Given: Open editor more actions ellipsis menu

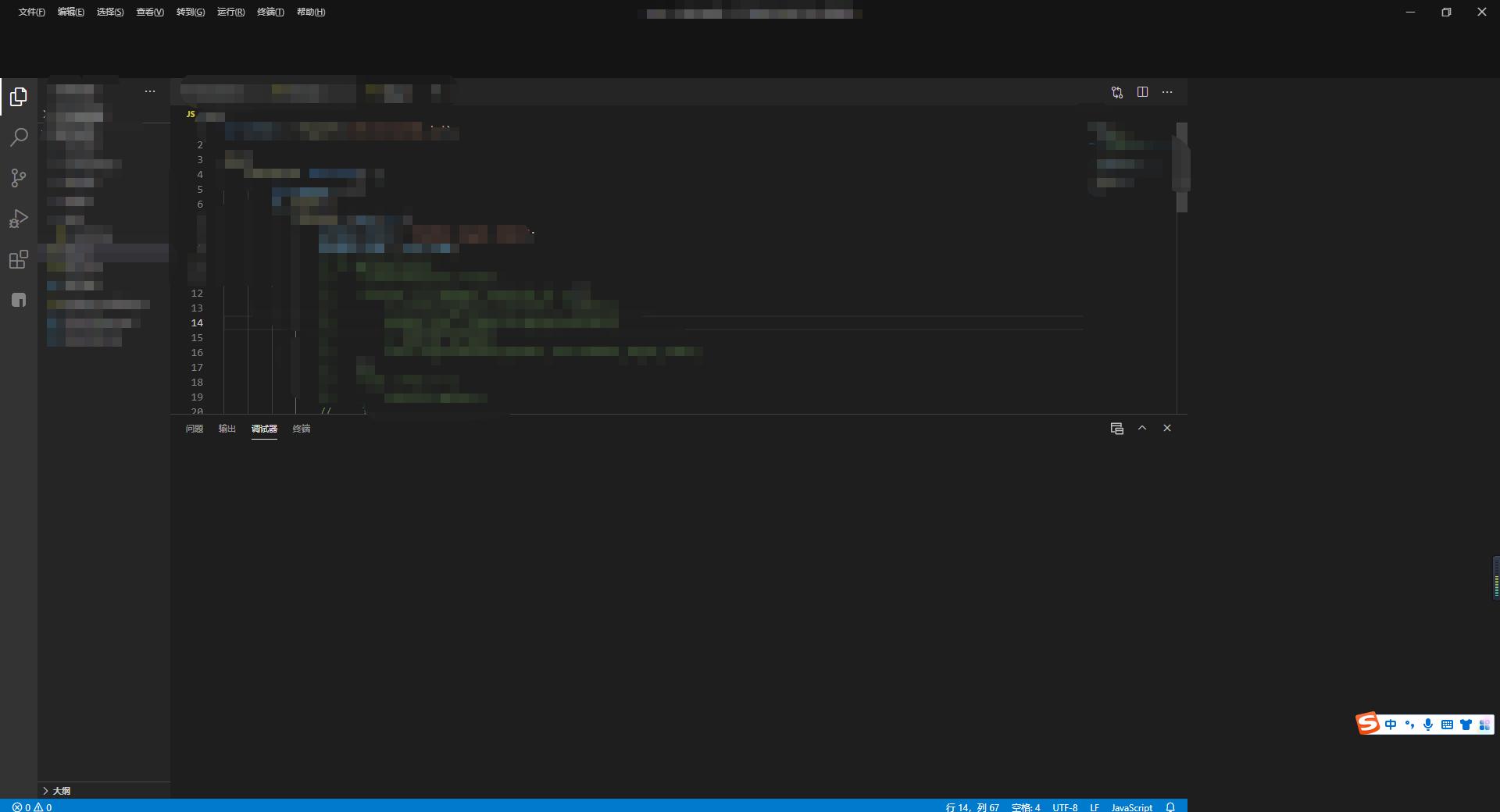Looking at the screenshot, I should 1167,92.
